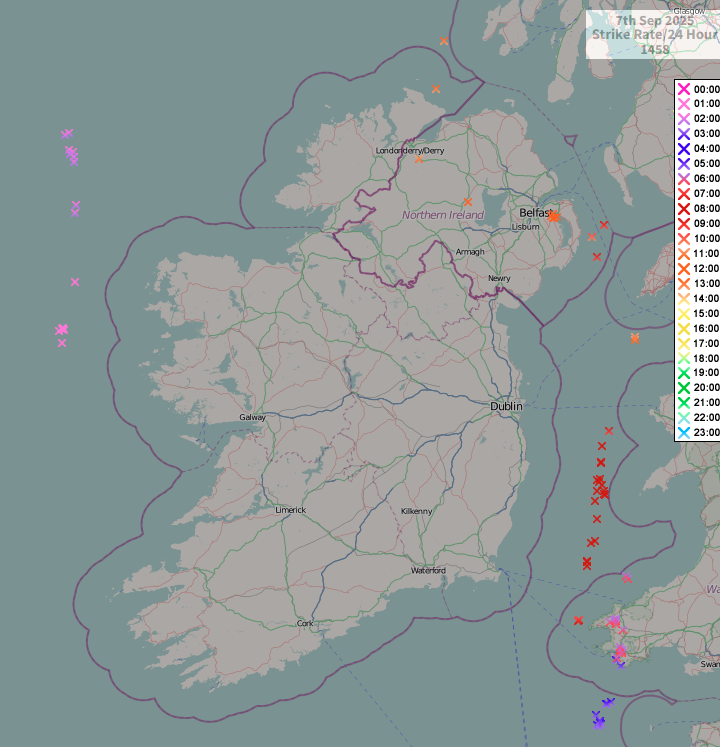Click the orange strike marker north of Armagh
The image size is (720, 747).
click(467, 202)
